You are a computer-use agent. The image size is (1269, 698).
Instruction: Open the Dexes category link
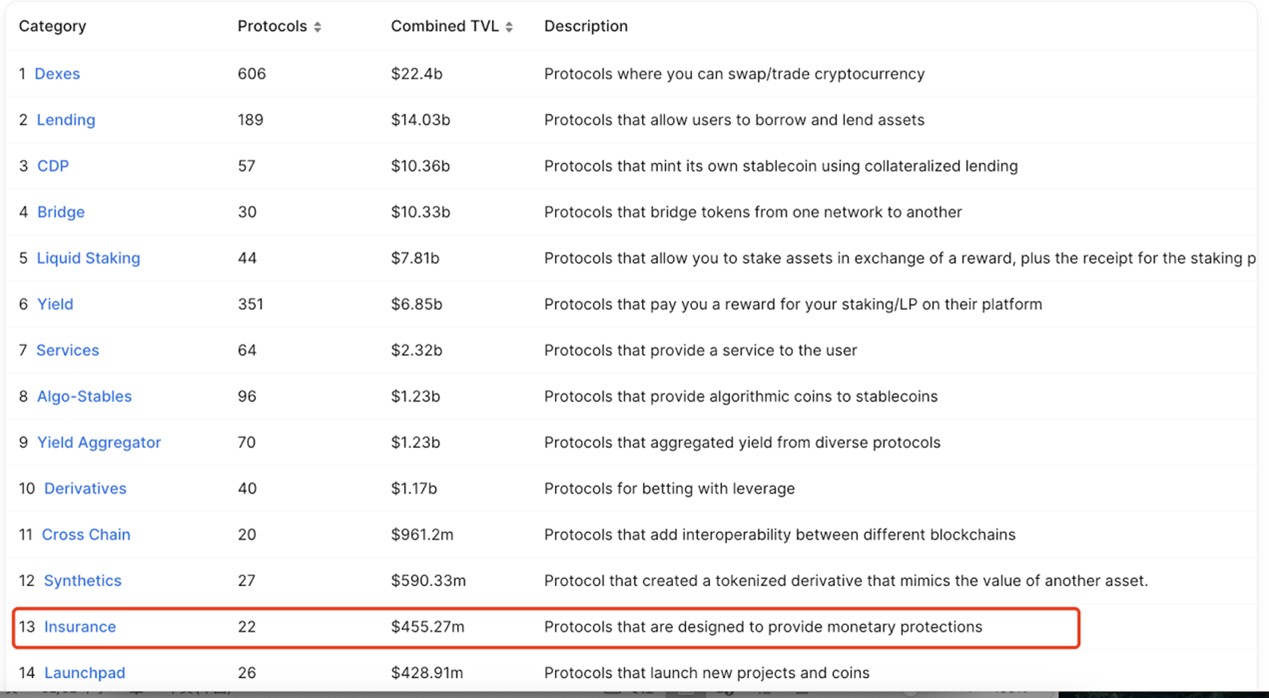point(57,74)
